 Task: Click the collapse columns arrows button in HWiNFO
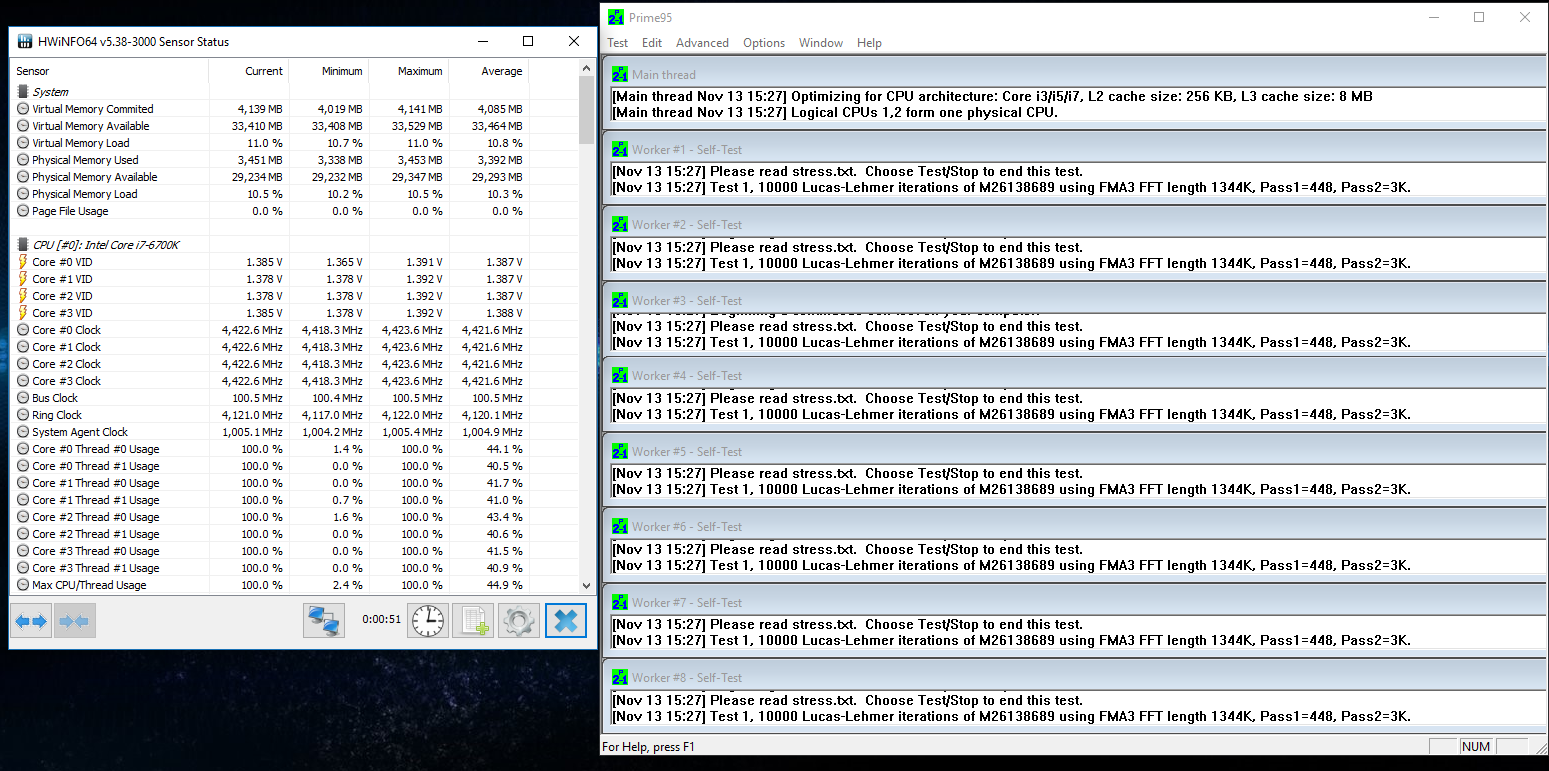coord(75,621)
